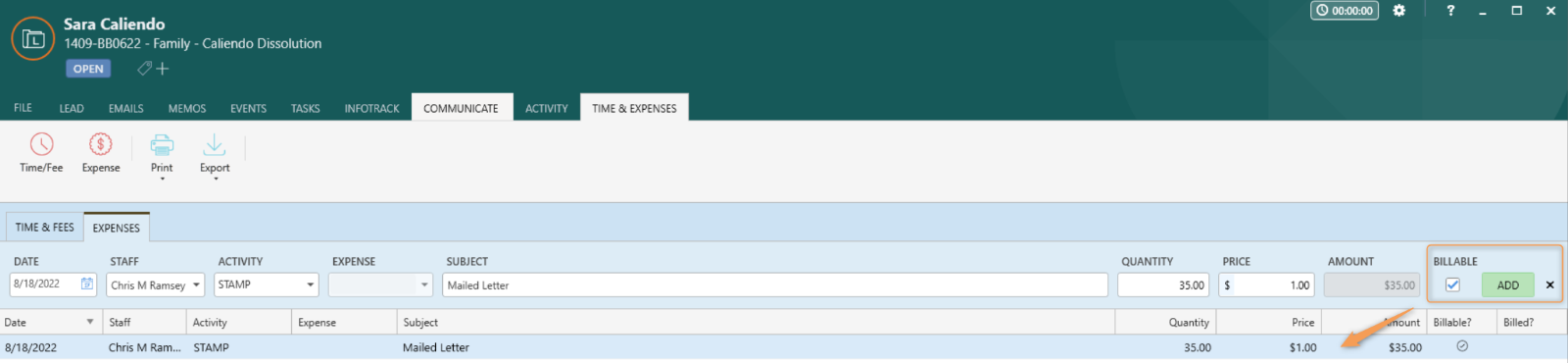This screenshot has width=1568, height=363.
Task: Click the green ADD button
Action: click(1507, 285)
